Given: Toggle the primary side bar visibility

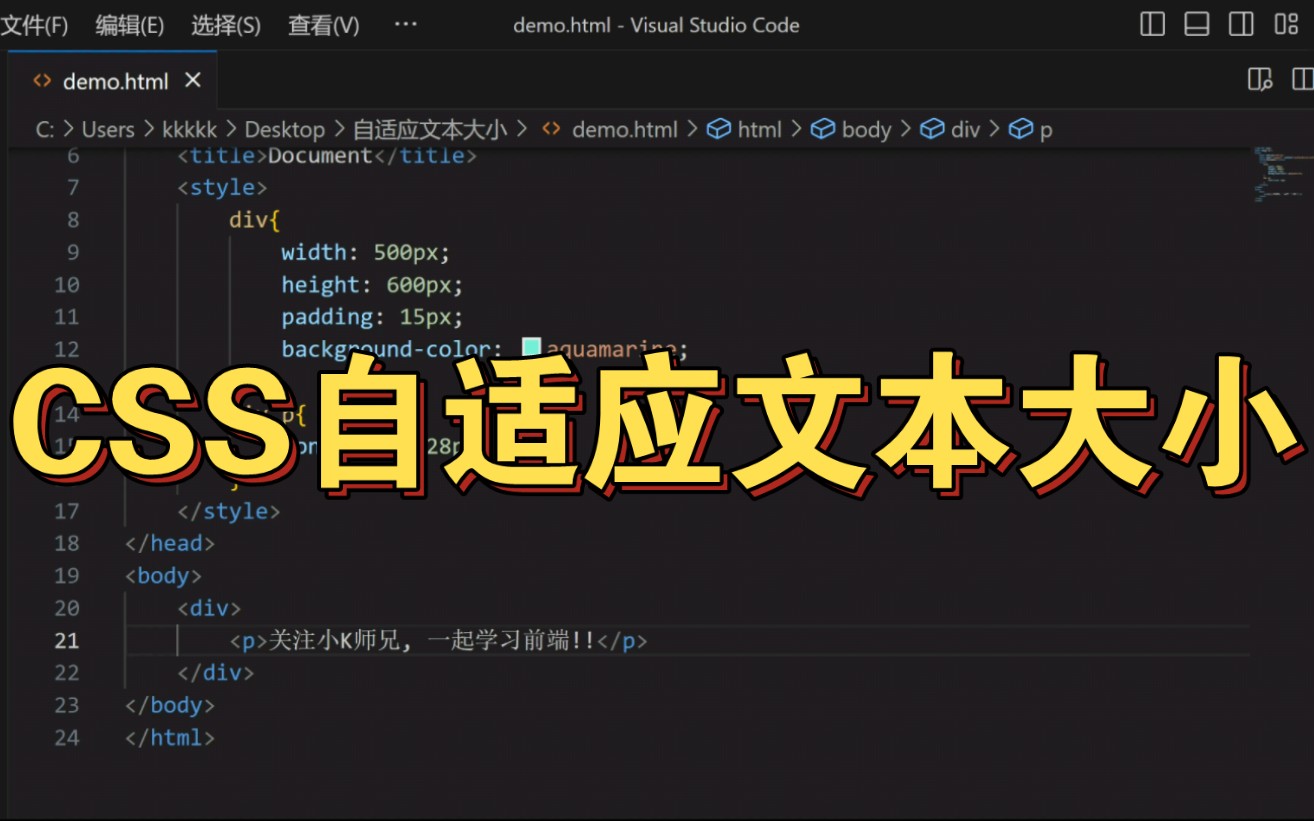Looking at the screenshot, I should pos(1152,24).
